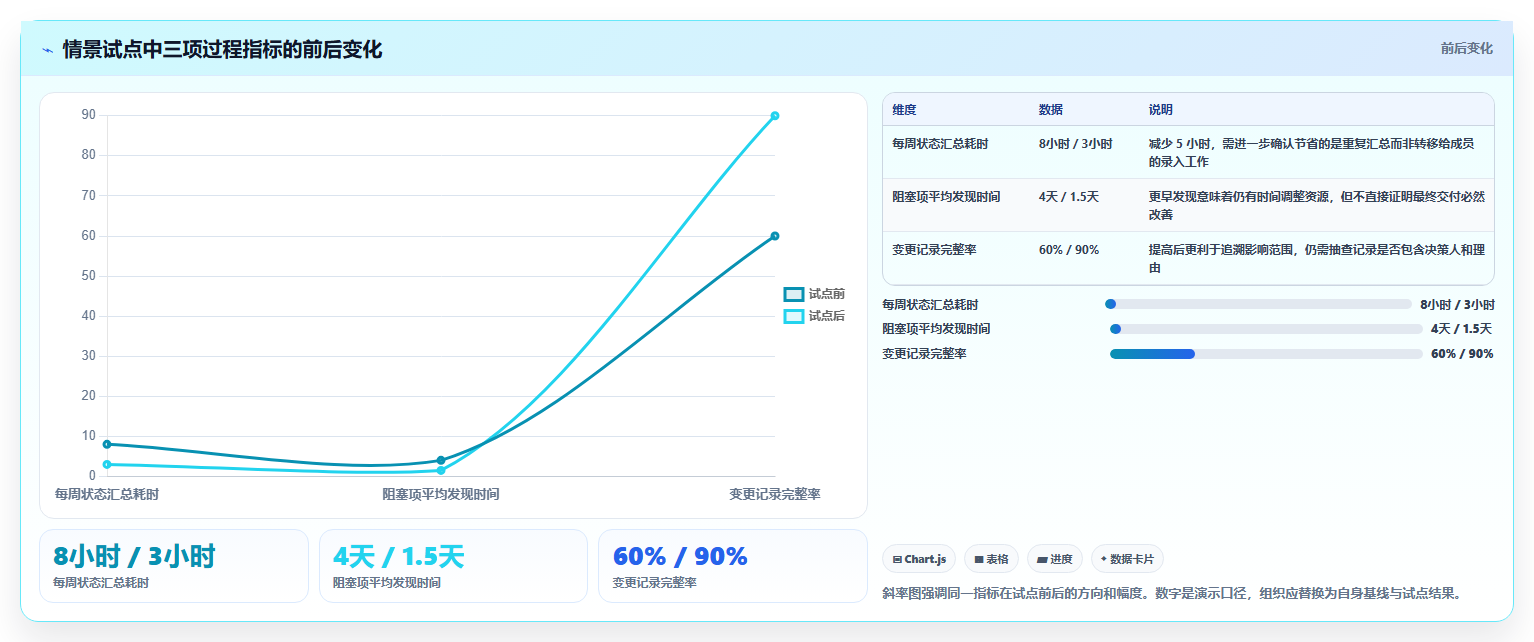This screenshot has width=1534, height=642.
Task: Click the Chart.js chip
Action: point(919,559)
